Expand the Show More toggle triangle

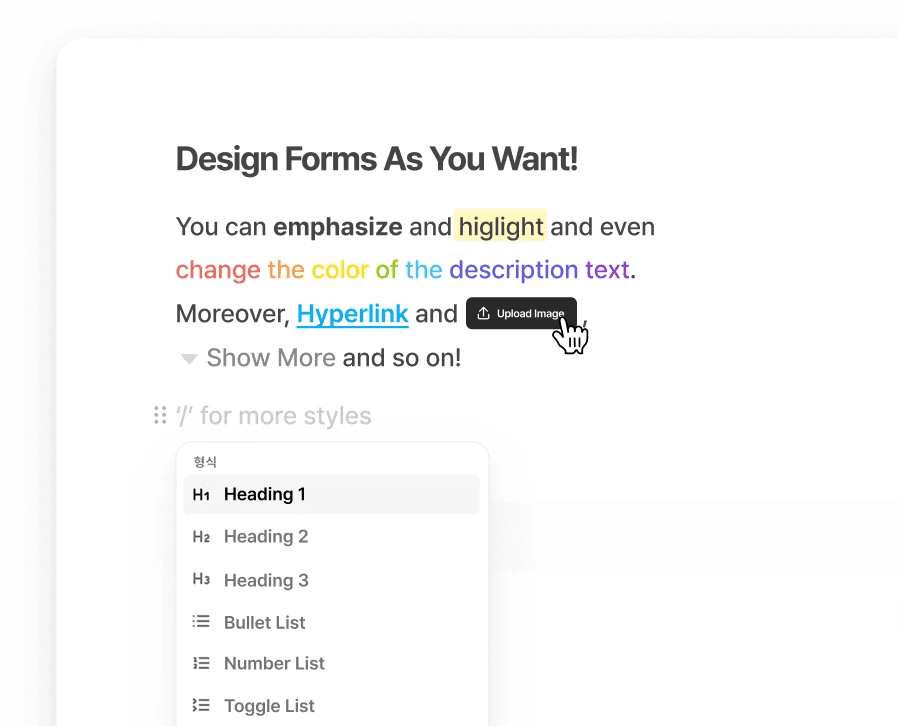pyautogui.click(x=189, y=359)
